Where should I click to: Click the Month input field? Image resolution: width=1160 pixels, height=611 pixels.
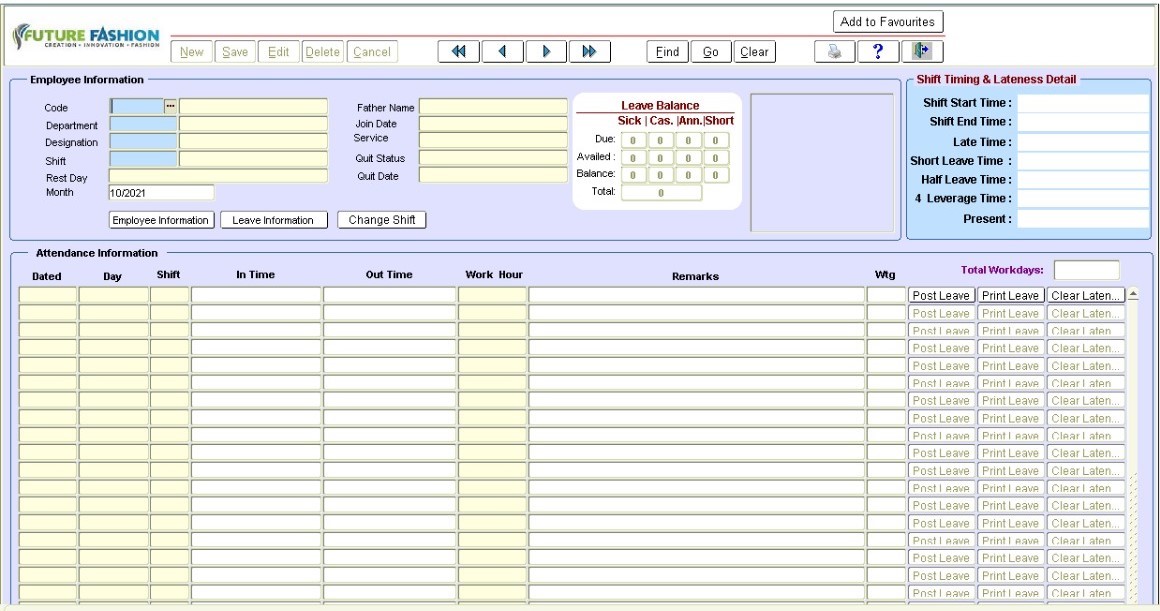(x=161, y=193)
